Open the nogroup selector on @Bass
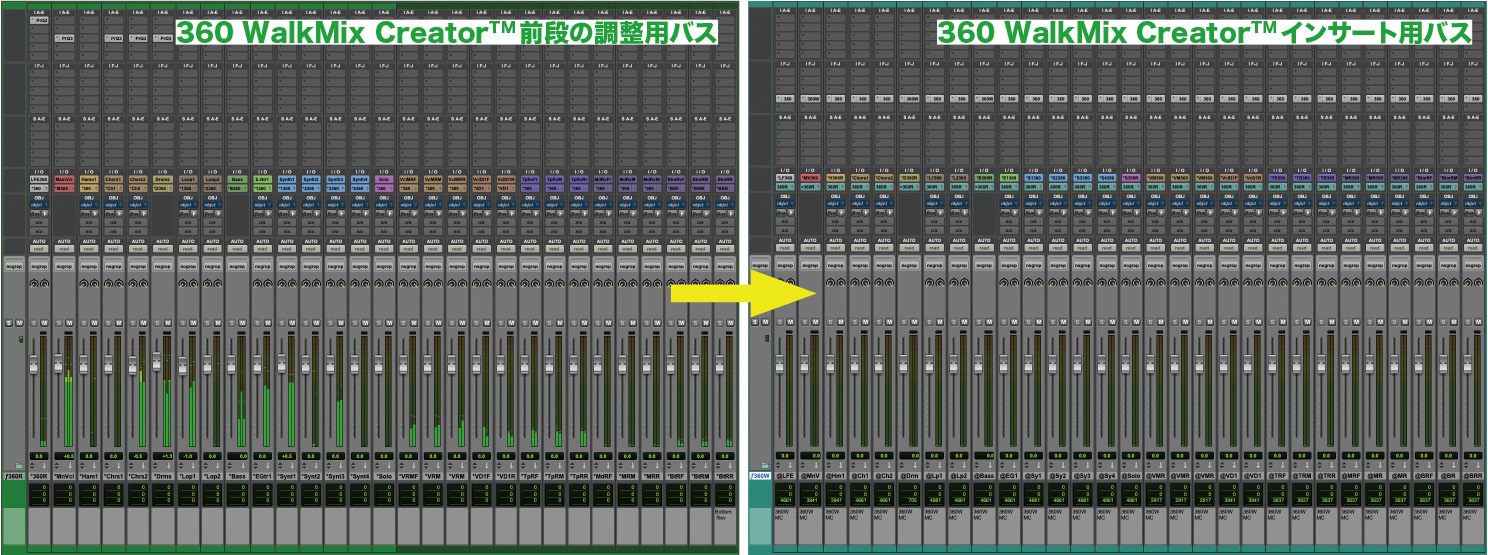Image resolution: width=1488 pixels, height=555 pixels. [982, 265]
